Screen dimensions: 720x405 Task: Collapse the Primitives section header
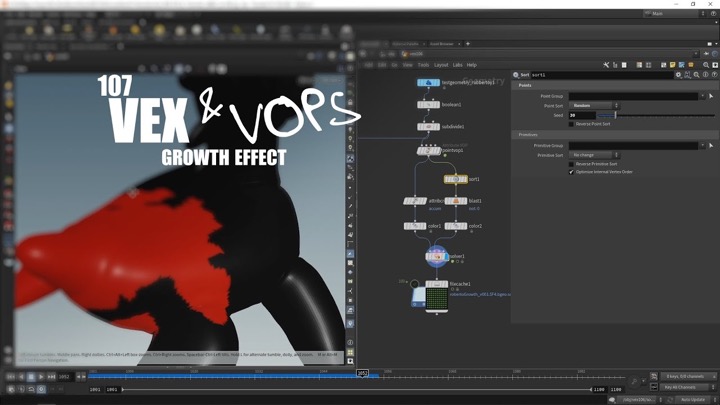[x=616, y=135]
